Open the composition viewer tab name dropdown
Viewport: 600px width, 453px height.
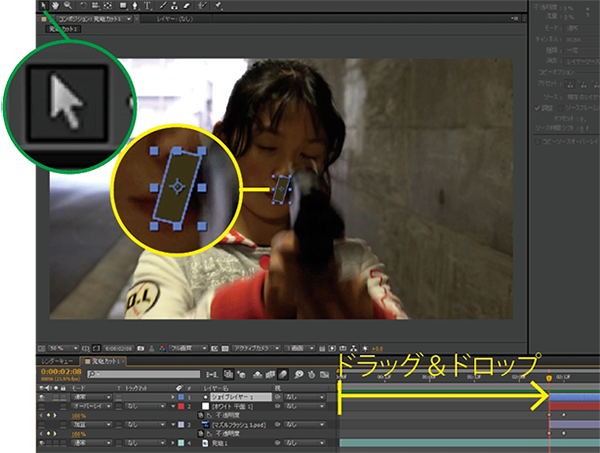(x=129, y=19)
